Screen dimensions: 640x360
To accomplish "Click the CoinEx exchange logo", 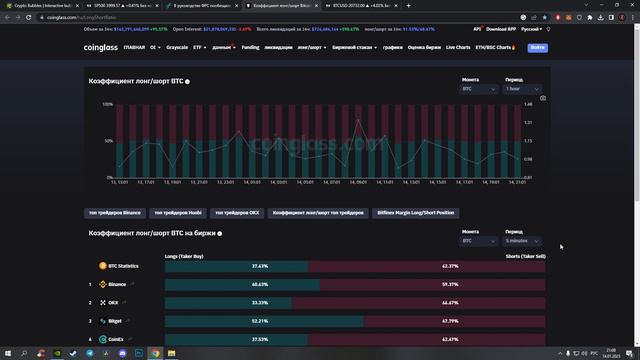I will pyautogui.click(x=103, y=339).
